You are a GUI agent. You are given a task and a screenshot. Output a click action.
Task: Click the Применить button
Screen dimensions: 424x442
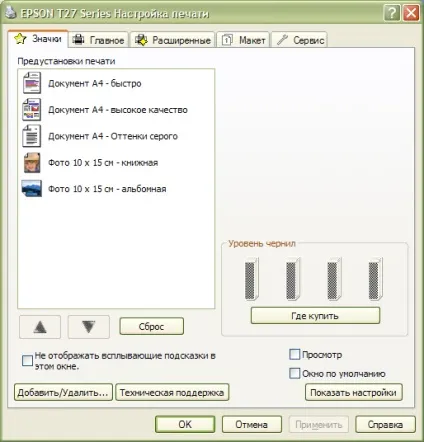pos(319,424)
